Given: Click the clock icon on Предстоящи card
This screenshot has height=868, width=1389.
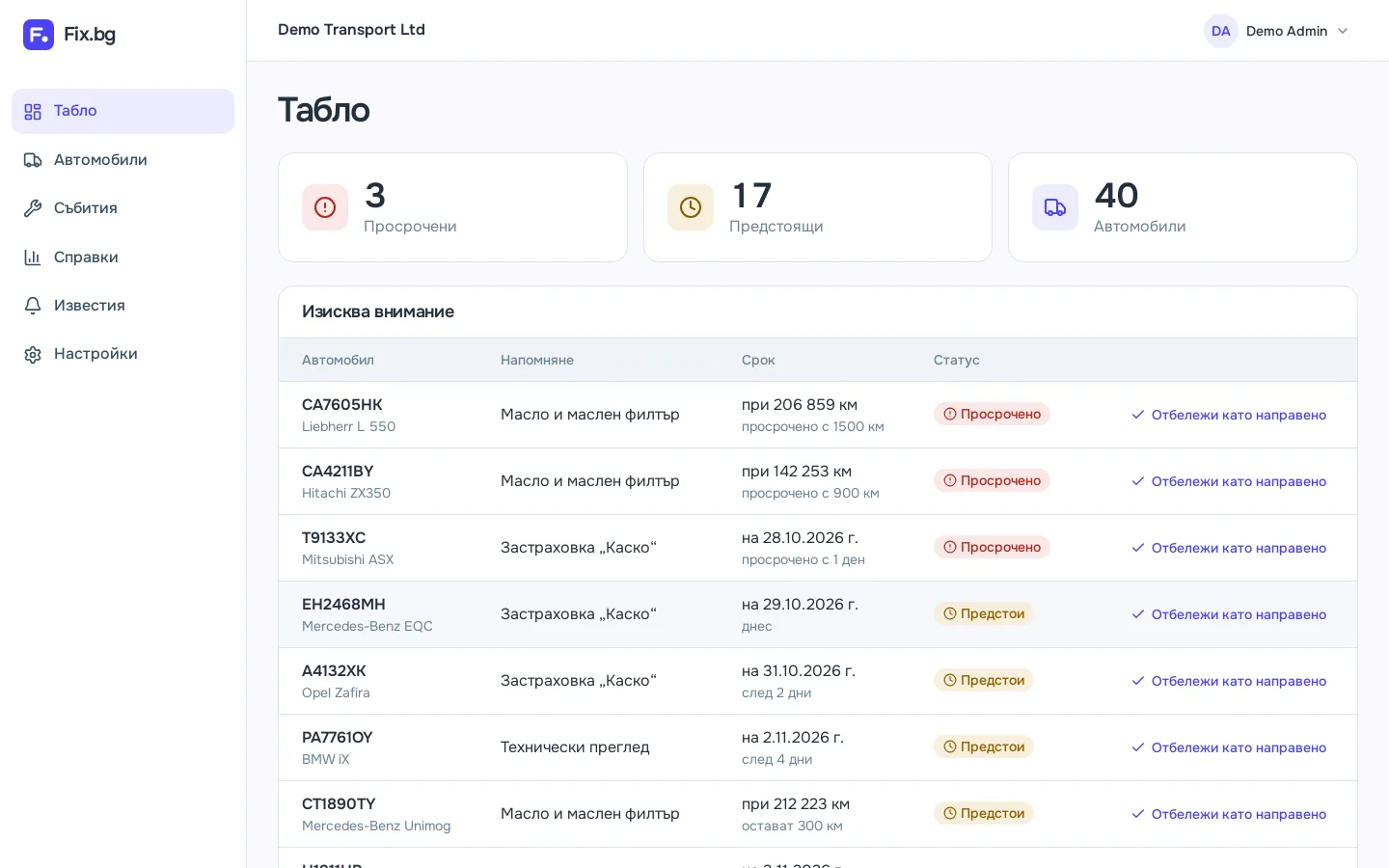Looking at the screenshot, I should click(x=691, y=207).
